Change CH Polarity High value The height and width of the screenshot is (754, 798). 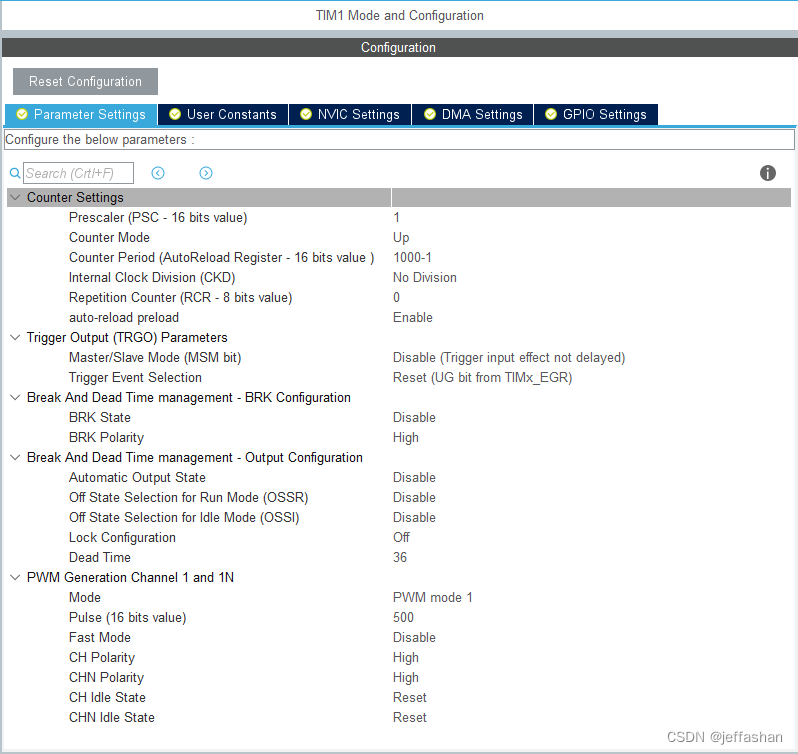pyautogui.click(x=406, y=657)
